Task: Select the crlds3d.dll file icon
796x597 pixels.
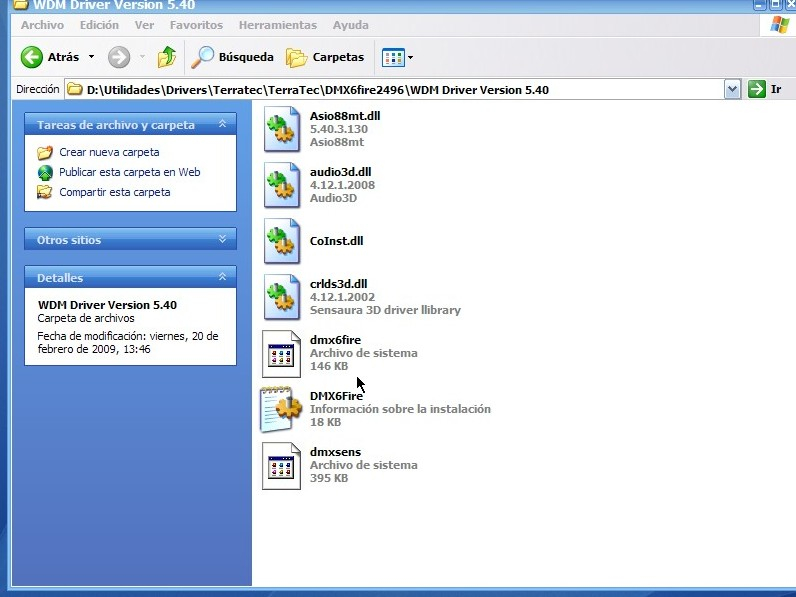Action: pos(281,297)
